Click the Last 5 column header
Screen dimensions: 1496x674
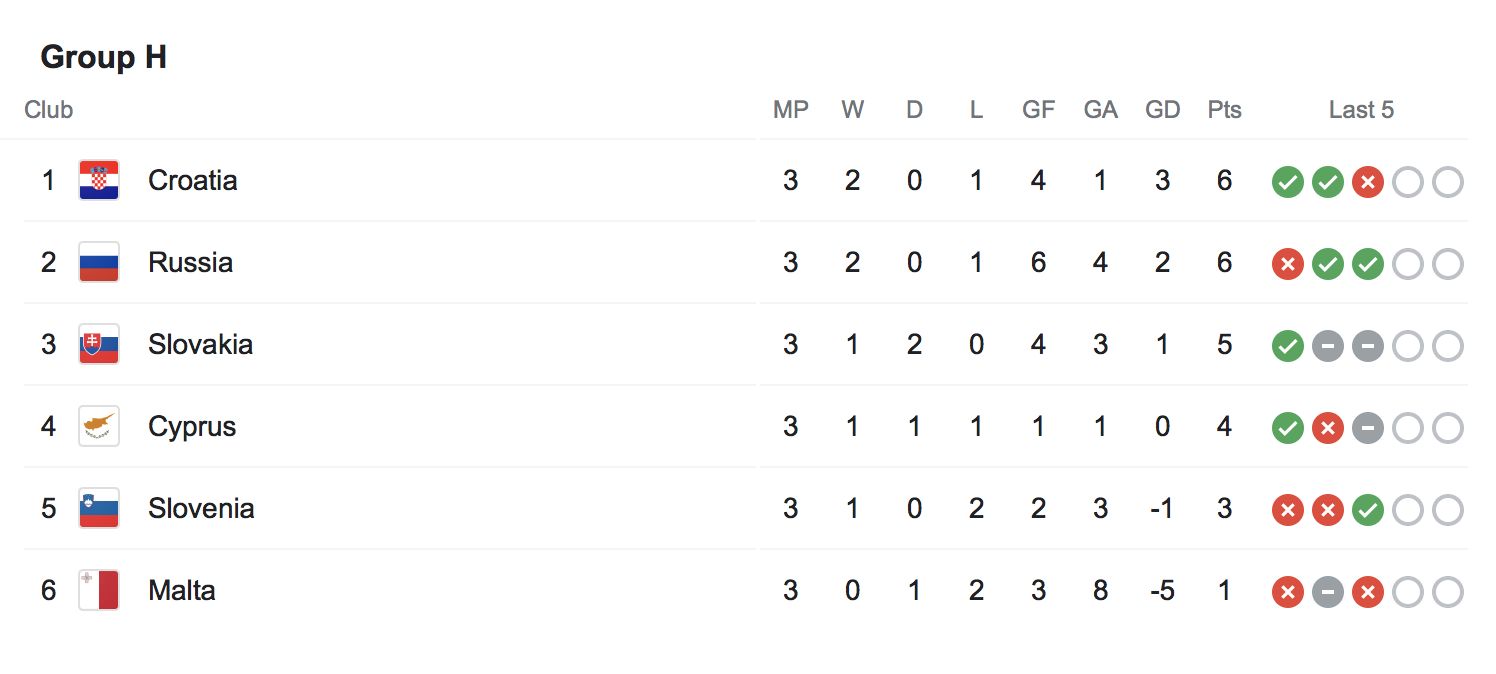point(1361,110)
